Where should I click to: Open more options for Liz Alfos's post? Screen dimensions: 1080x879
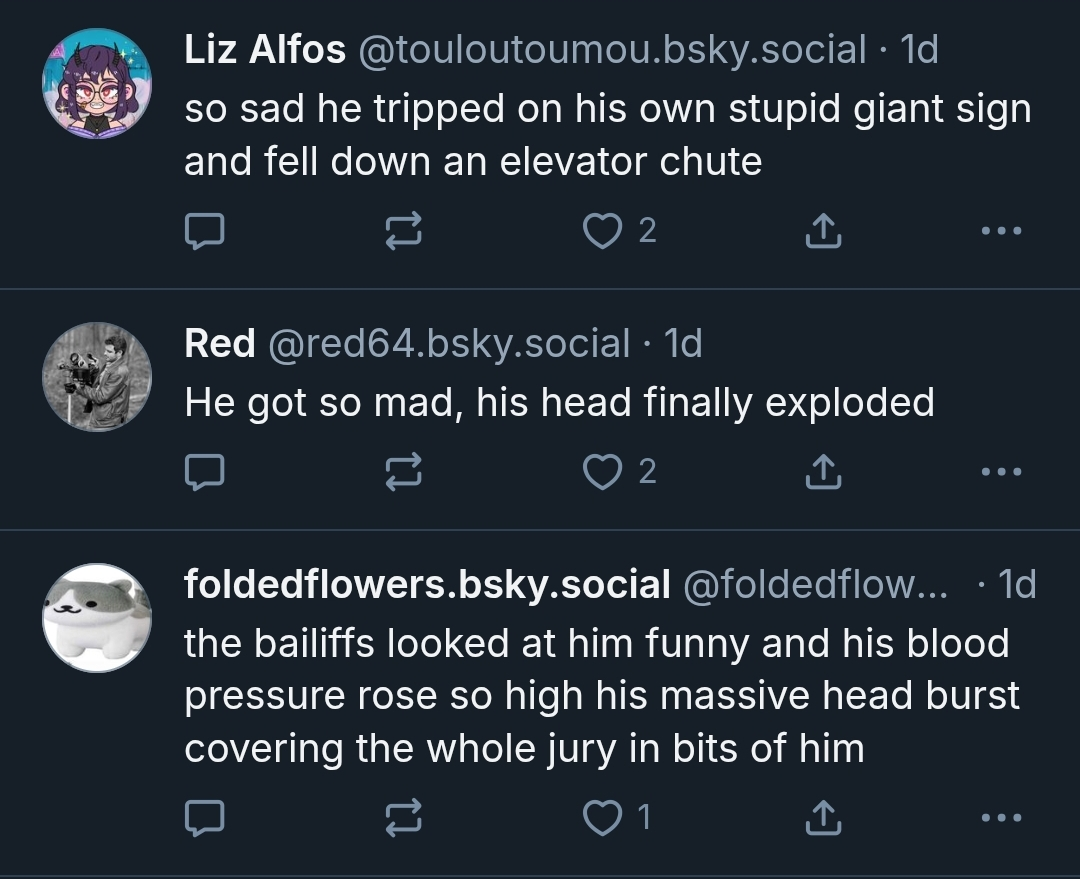[x=1001, y=232]
